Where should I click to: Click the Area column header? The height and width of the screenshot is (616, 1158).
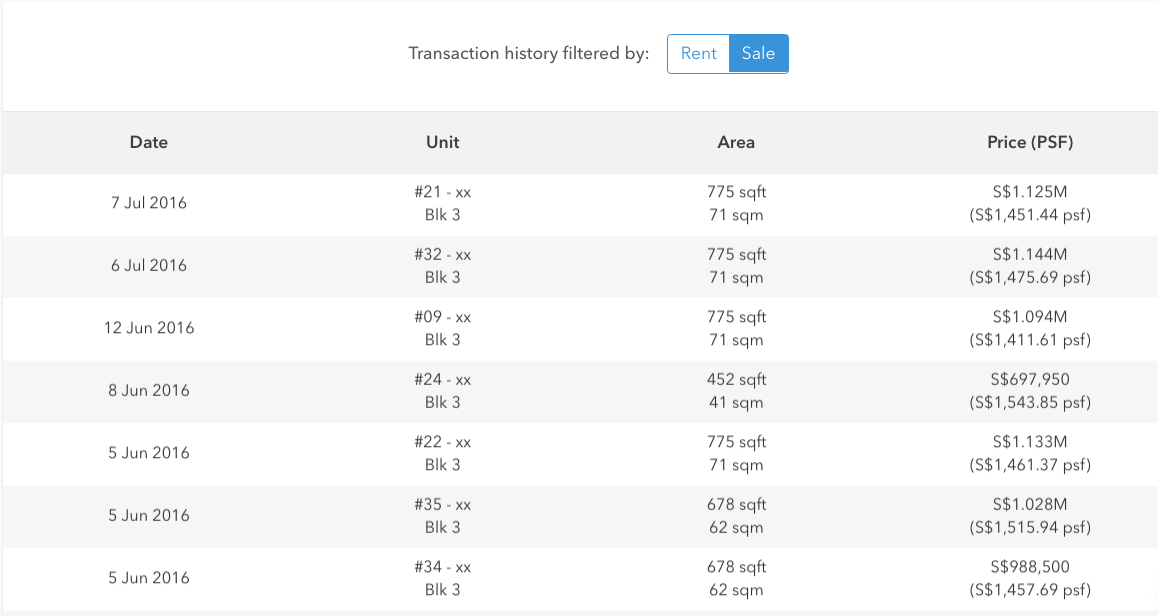point(735,142)
